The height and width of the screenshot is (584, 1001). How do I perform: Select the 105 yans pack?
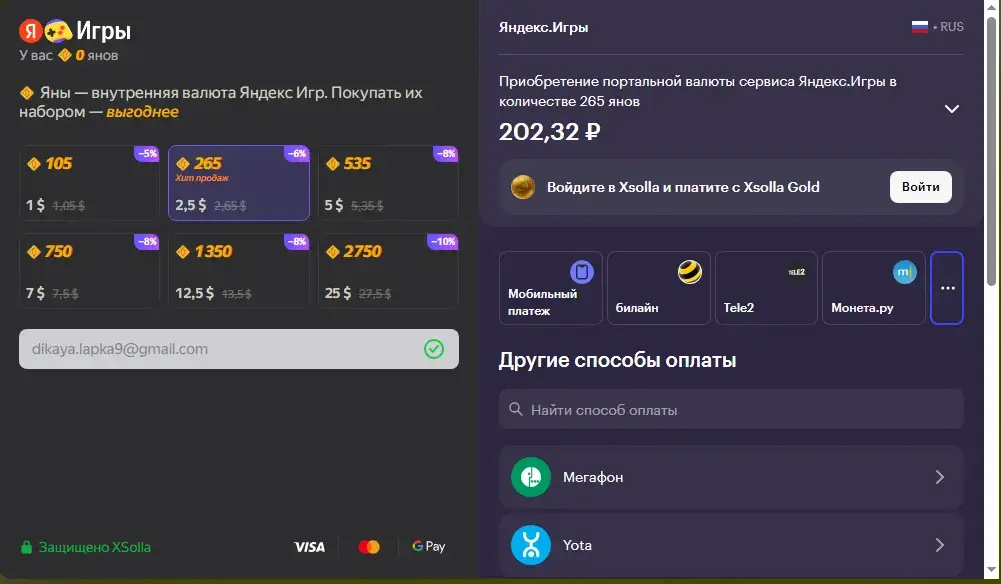click(89, 183)
